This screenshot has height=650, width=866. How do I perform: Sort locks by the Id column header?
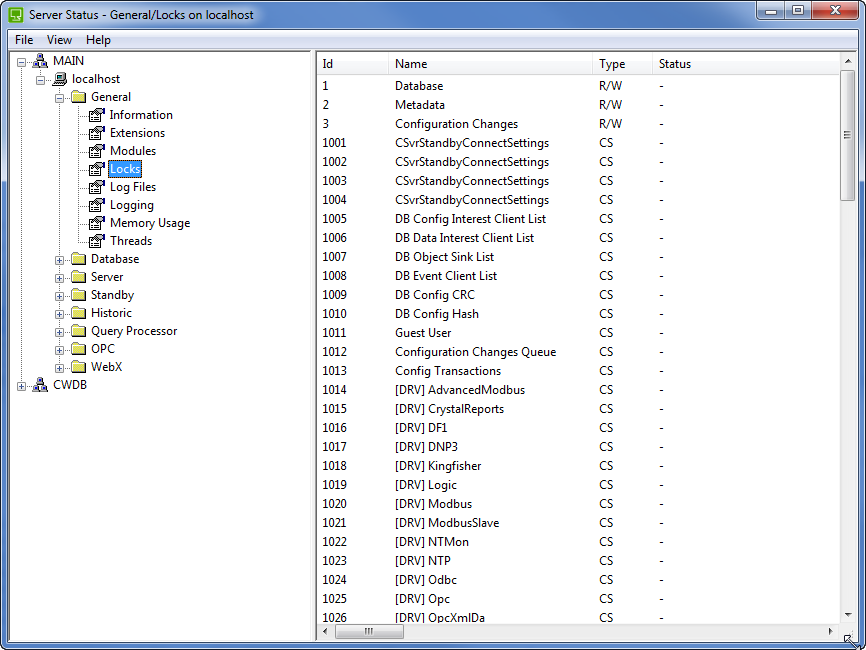point(352,64)
